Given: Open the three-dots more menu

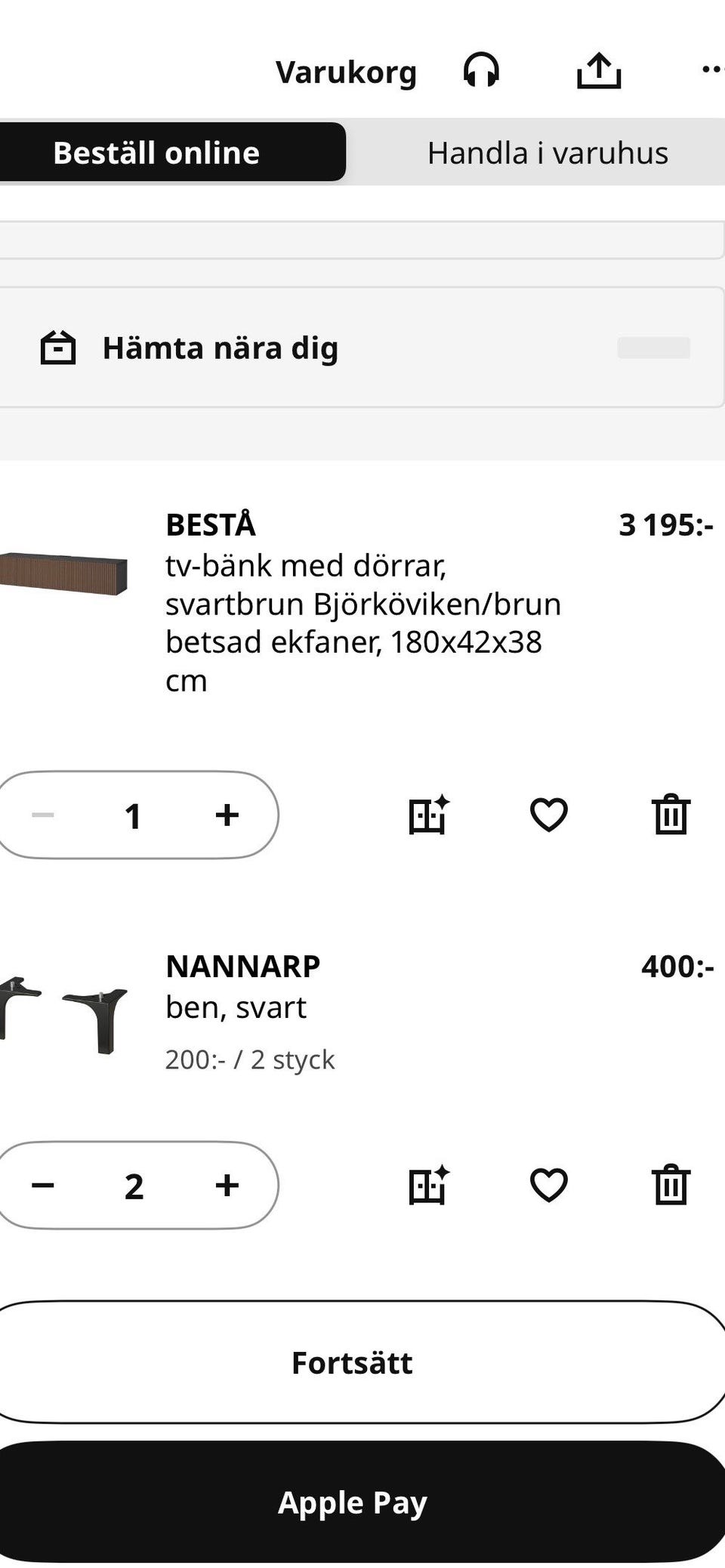Looking at the screenshot, I should pyautogui.click(x=713, y=70).
